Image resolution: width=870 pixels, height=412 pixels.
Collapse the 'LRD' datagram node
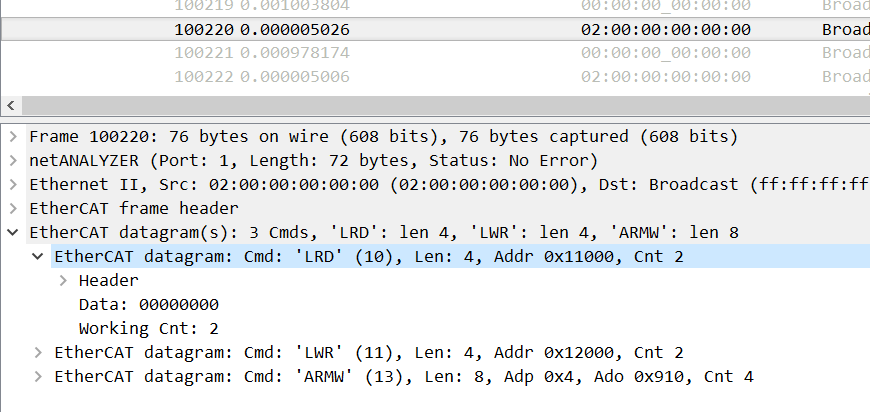coord(38,256)
